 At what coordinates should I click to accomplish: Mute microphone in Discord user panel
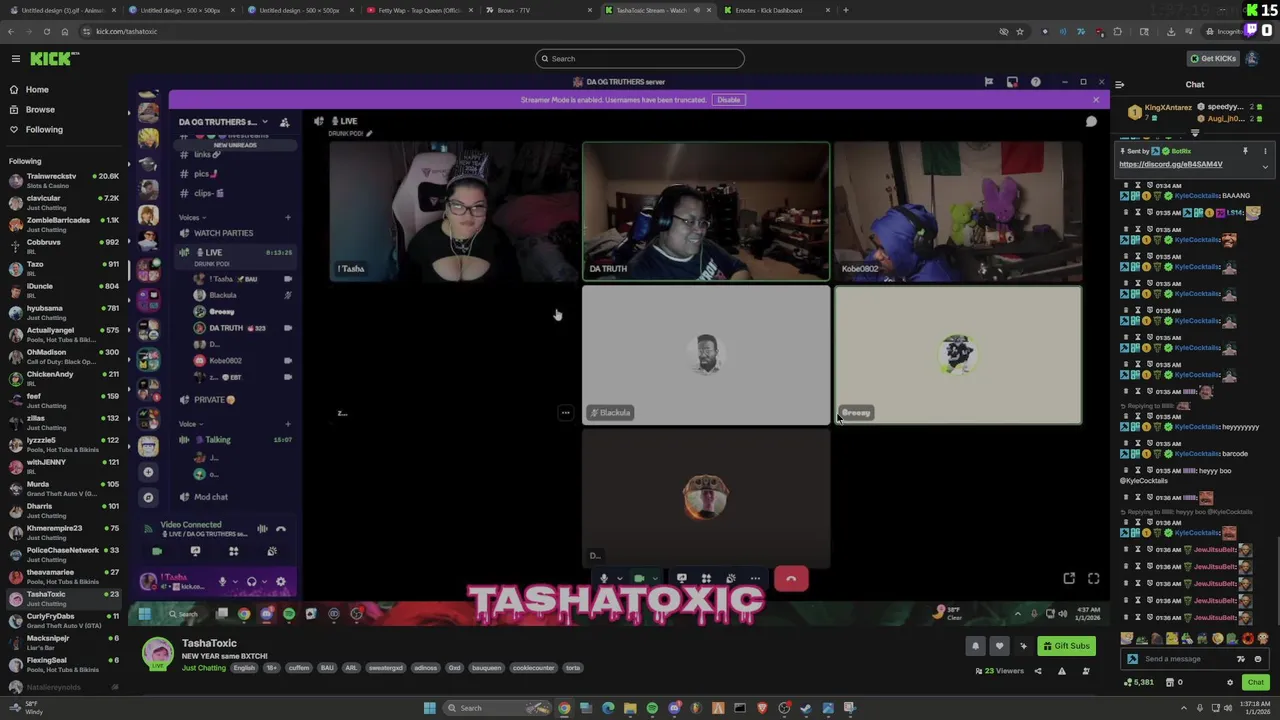click(x=222, y=582)
